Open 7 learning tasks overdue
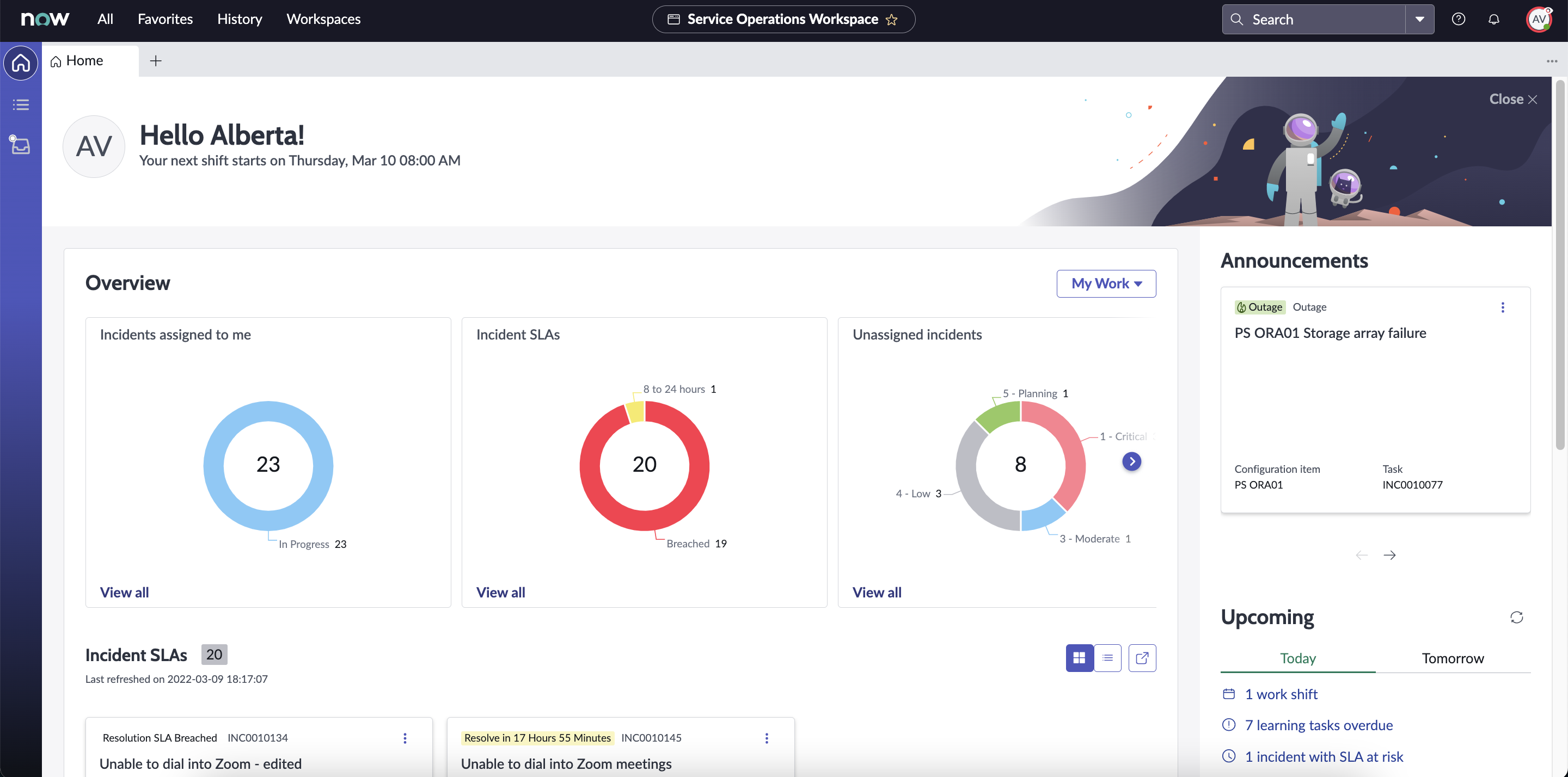 tap(1319, 725)
